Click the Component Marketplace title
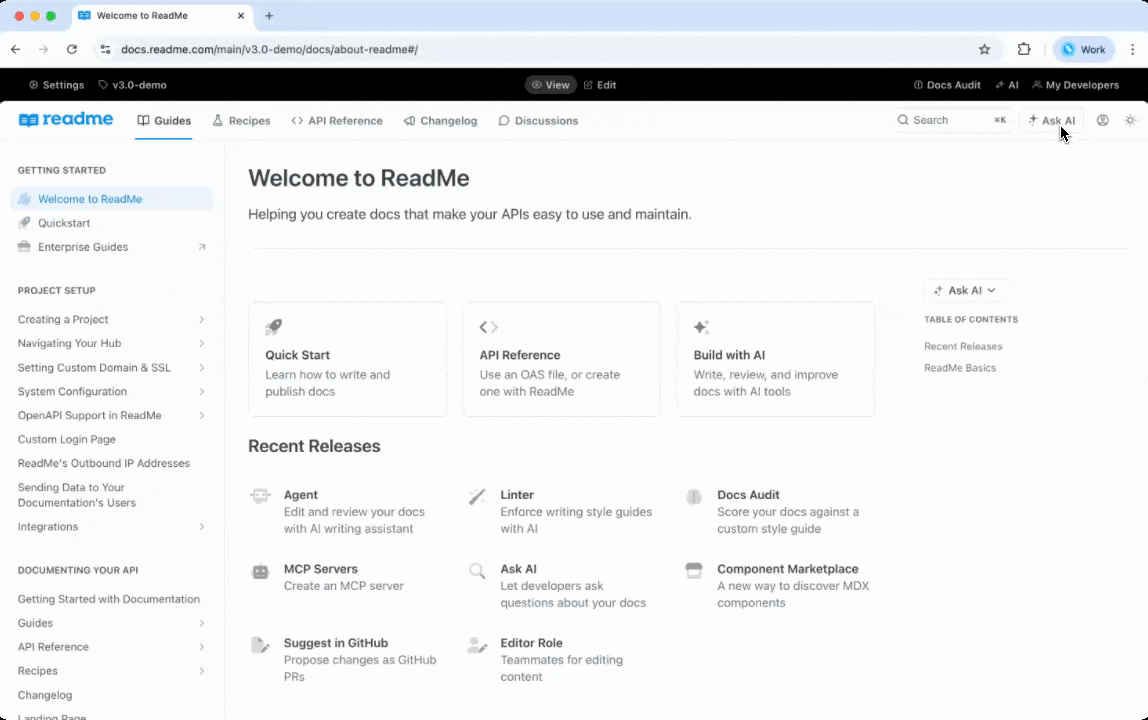The width and height of the screenshot is (1148, 720). pos(787,569)
